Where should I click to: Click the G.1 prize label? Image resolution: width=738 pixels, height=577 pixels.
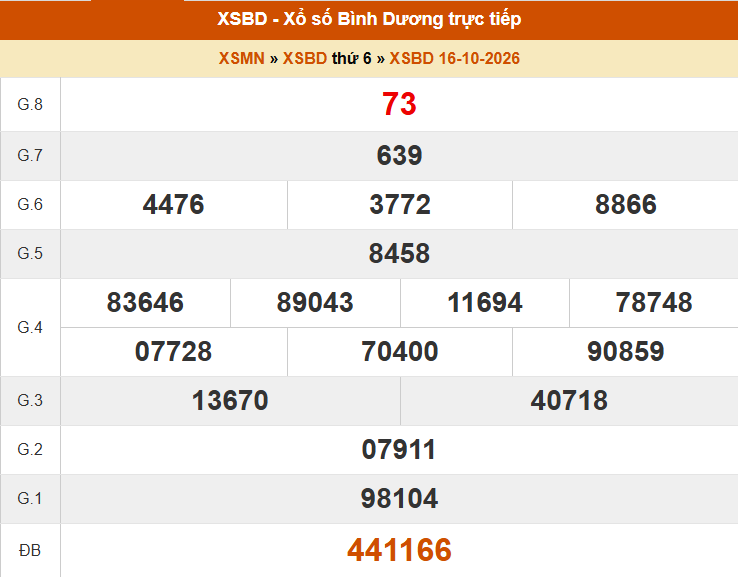[x=30, y=498]
